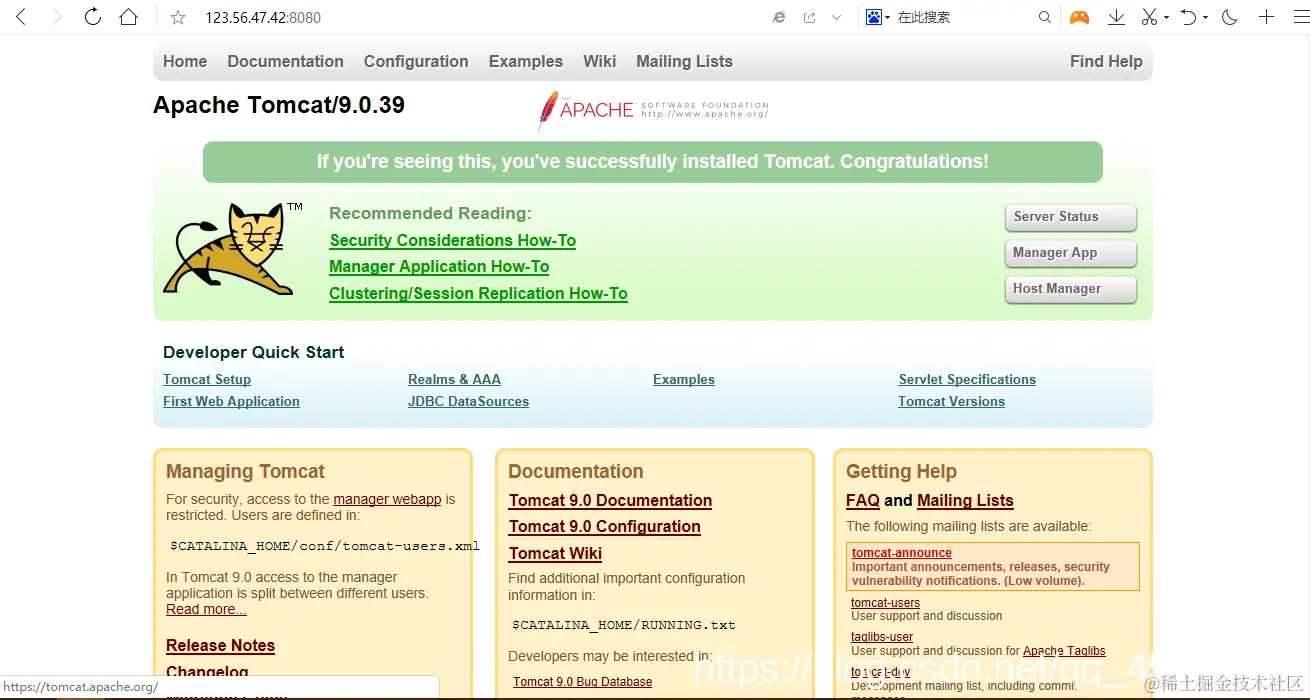1310x700 pixels.
Task: Click the Tomcat cat mascot image
Action: pos(233,249)
